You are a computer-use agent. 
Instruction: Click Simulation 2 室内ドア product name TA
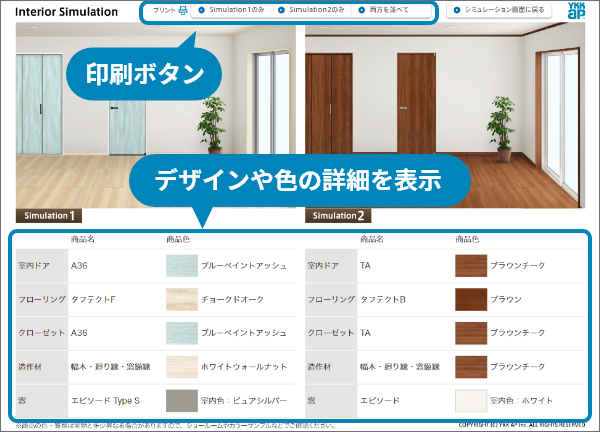[x=365, y=266]
